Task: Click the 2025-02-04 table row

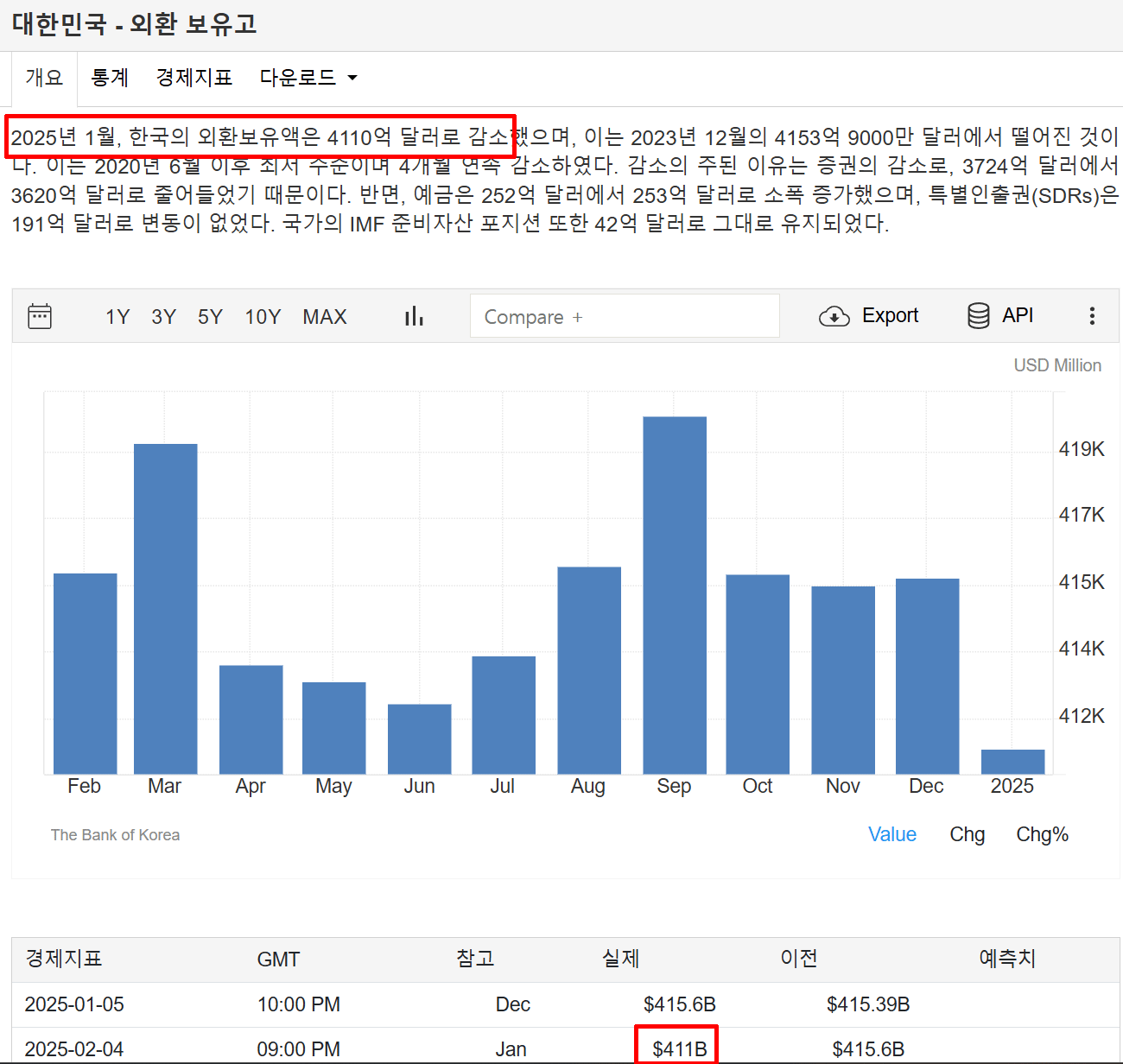Action: (346, 1048)
